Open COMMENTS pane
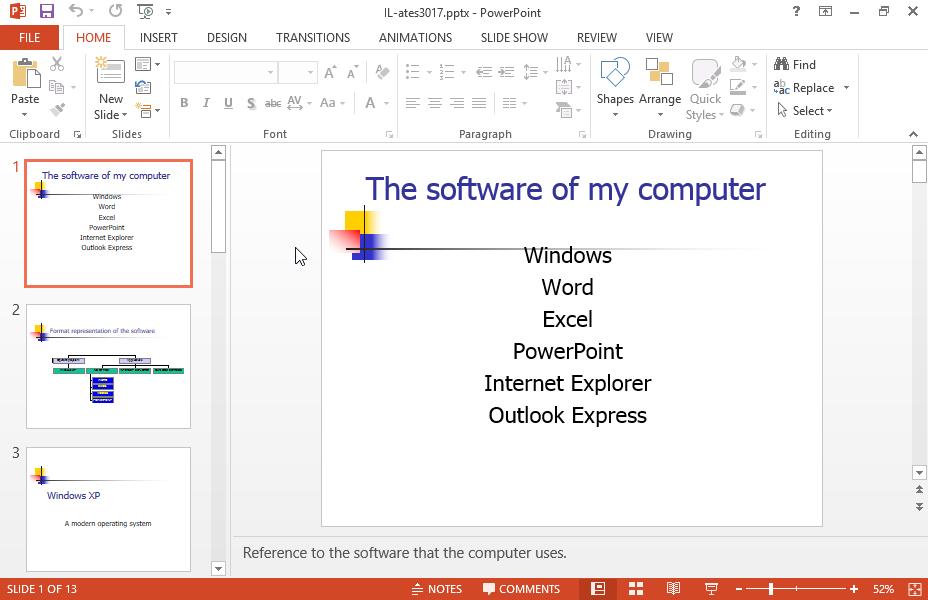928x600 pixels. (x=521, y=589)
